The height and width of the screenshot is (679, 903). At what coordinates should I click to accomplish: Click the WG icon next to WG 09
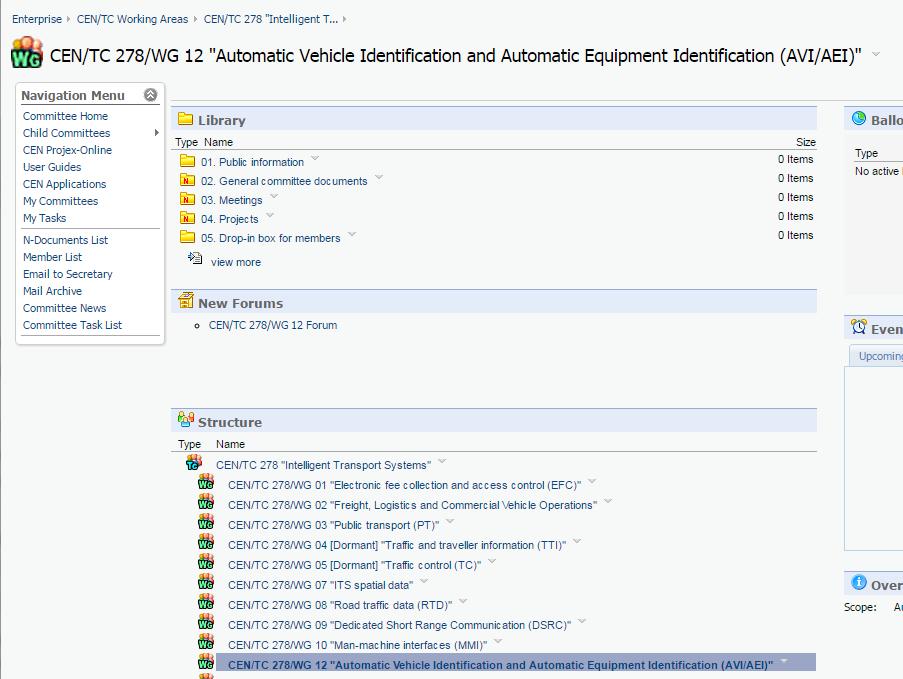[x=206, y=621]
